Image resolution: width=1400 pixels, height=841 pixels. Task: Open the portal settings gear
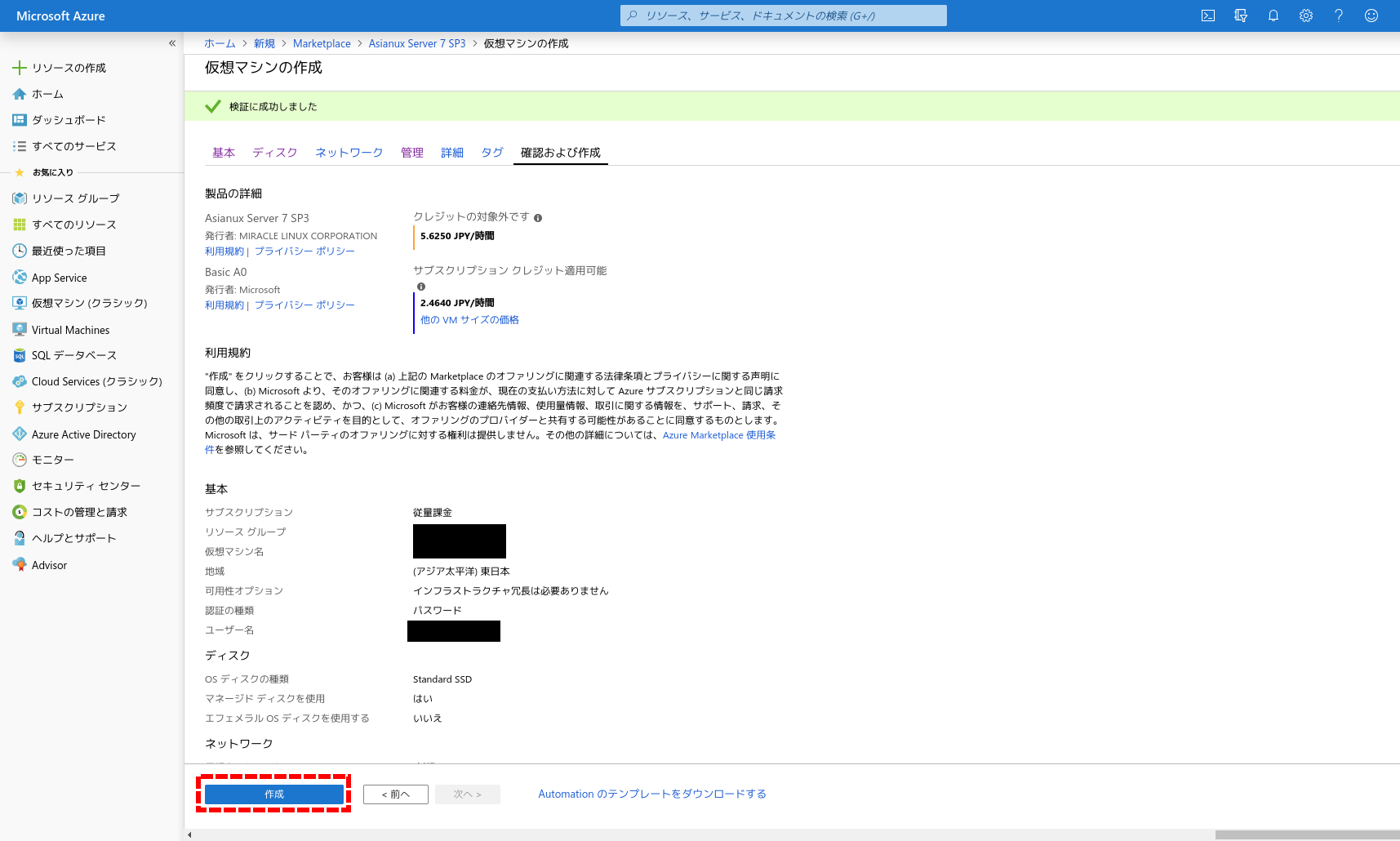click(1306, 16)
